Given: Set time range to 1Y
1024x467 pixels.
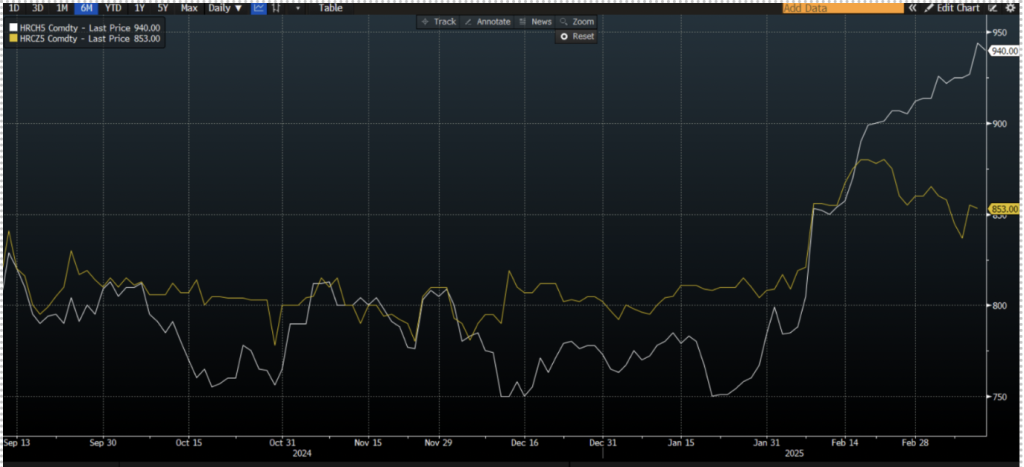Looking at the screenshot, I should [x=139, y=8].
